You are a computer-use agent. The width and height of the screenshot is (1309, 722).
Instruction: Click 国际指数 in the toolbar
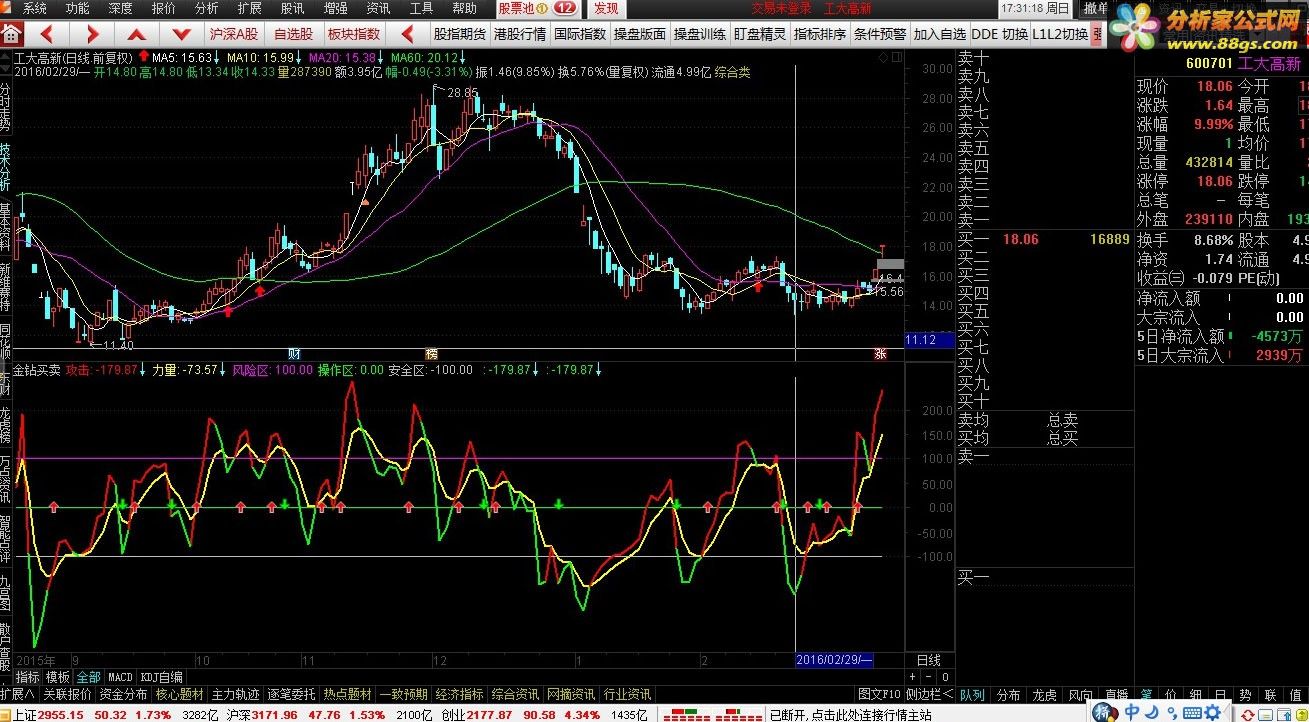click(x=580, y=34)
